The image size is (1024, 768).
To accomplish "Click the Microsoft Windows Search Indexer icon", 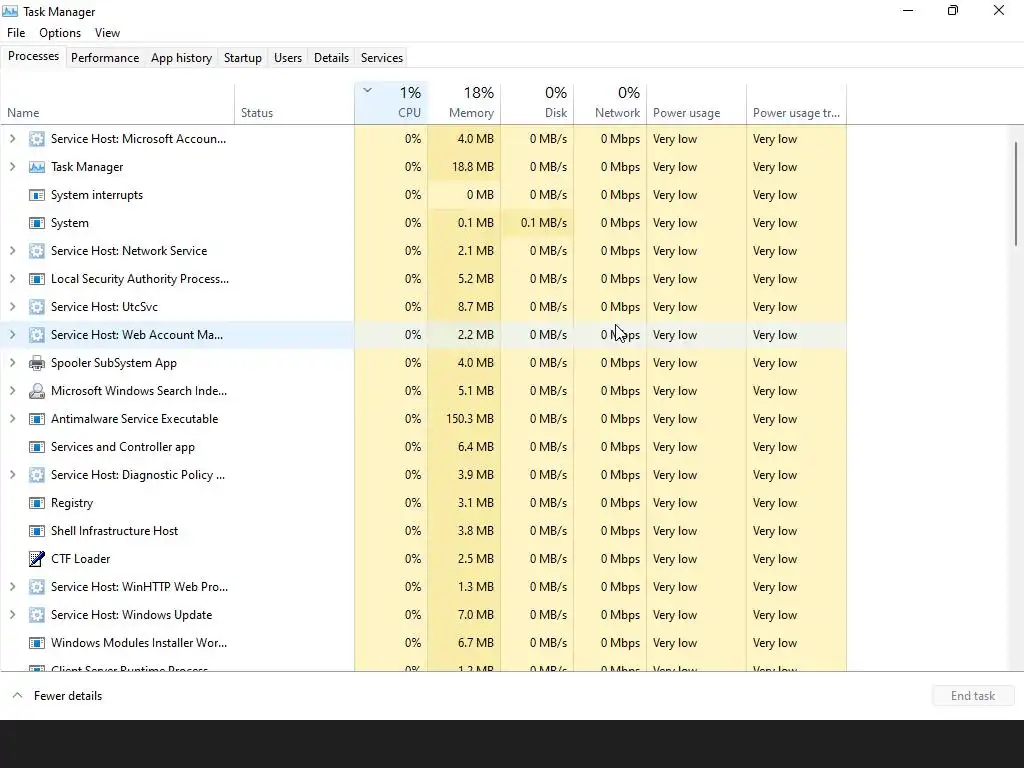I will 37,391.
